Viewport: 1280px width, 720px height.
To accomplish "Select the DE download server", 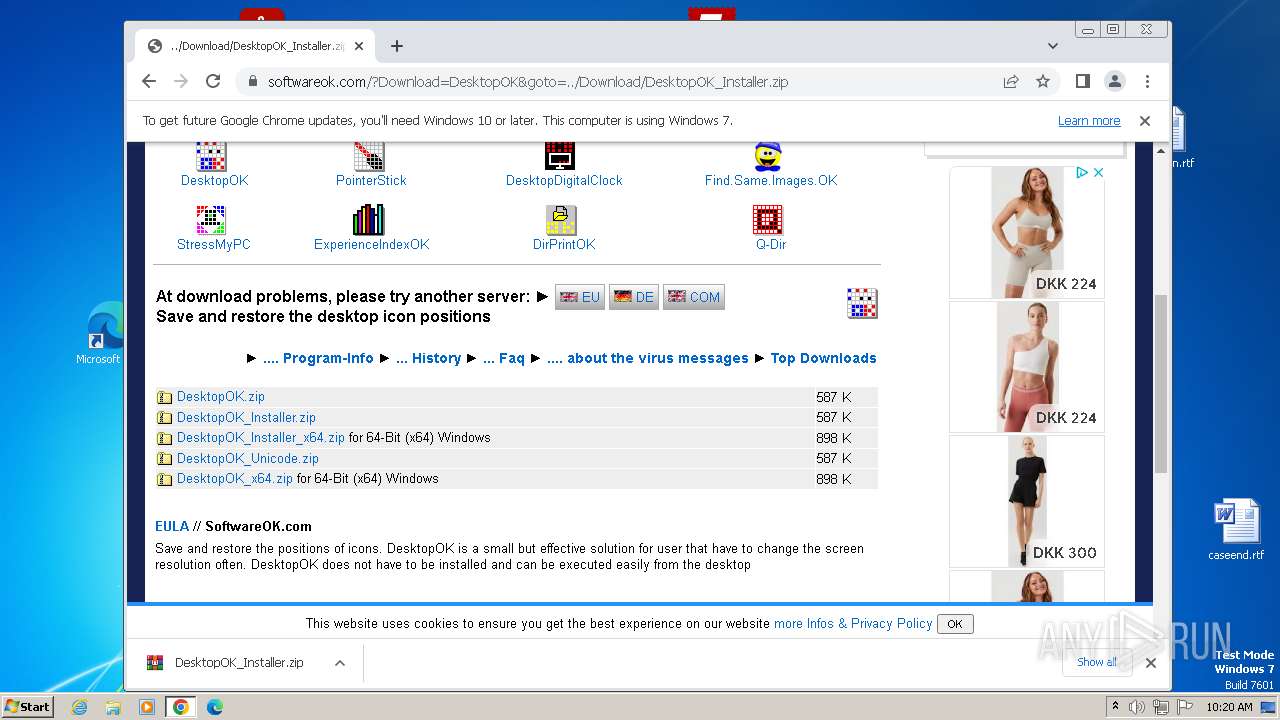I will [634, 297].
